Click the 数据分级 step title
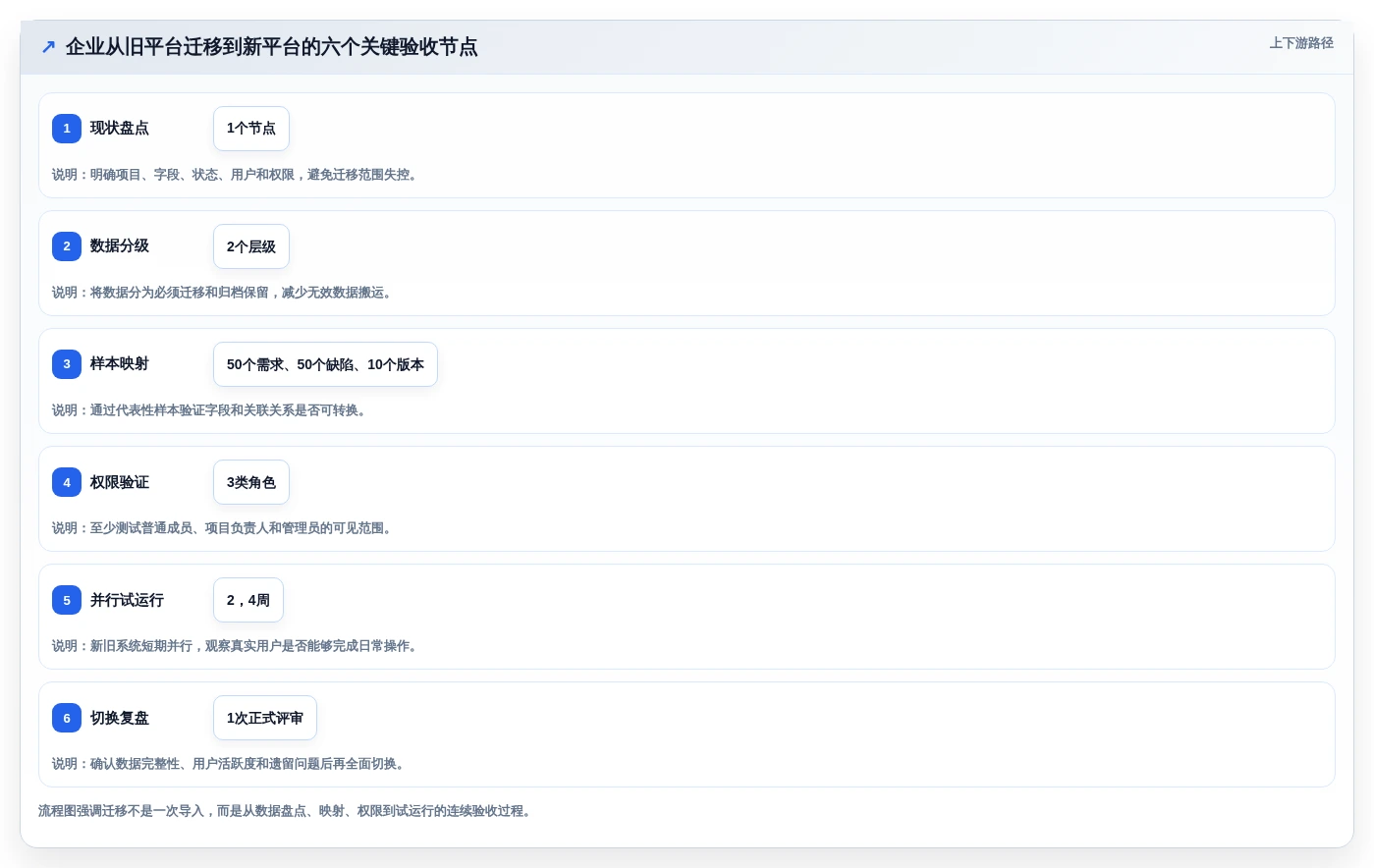 click(120, 245)
